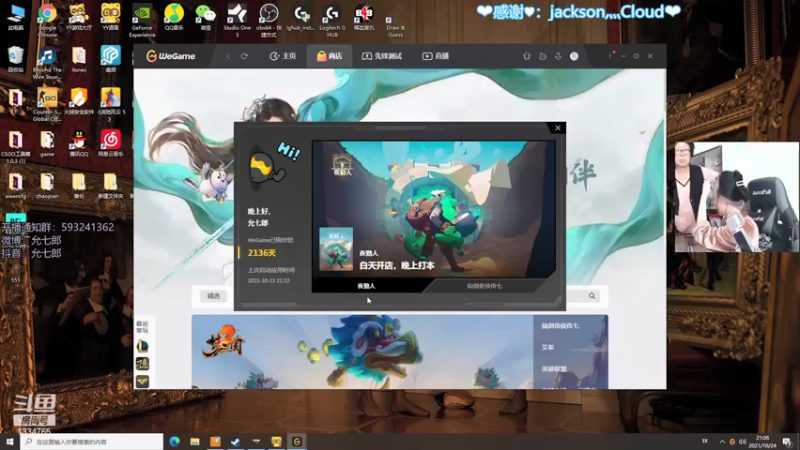Select Draw & Guess desktop shortcut
The height and width of the screenshot is (450, 800).
click(395, 20)
